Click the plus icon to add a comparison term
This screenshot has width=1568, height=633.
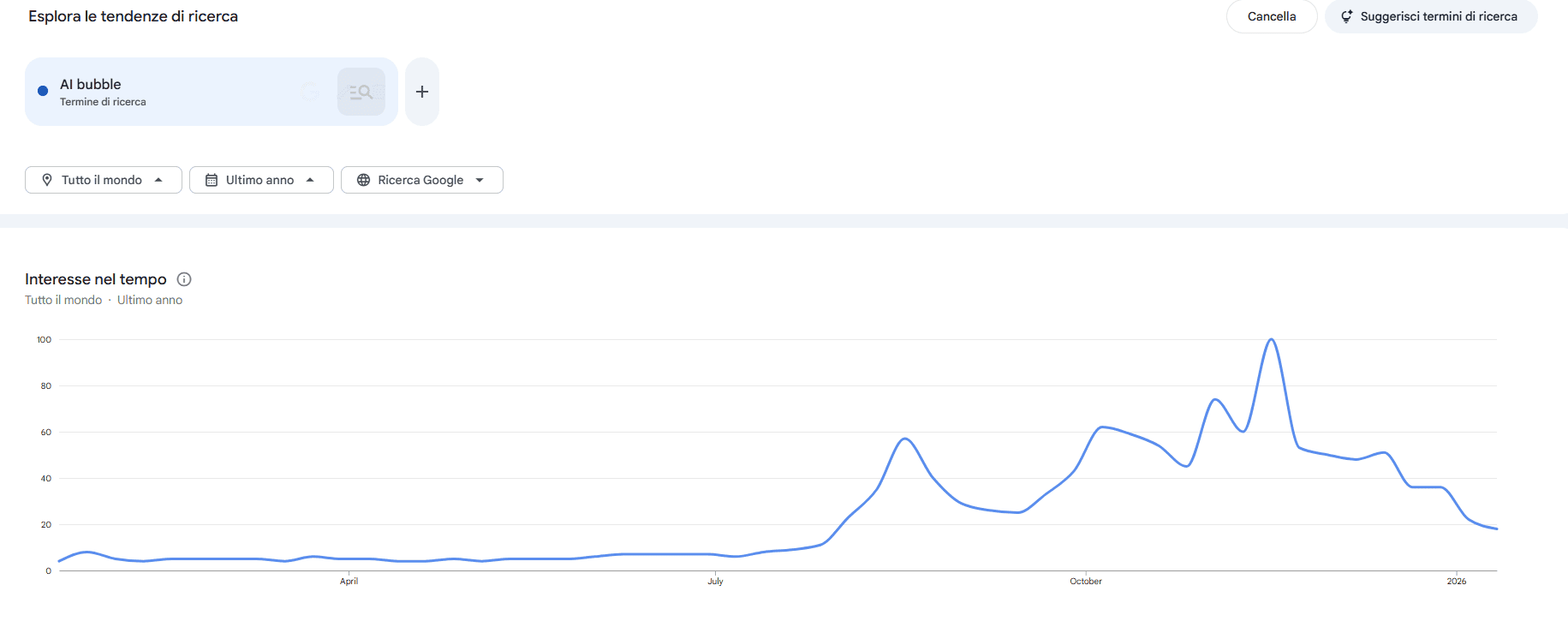[422, 92]
